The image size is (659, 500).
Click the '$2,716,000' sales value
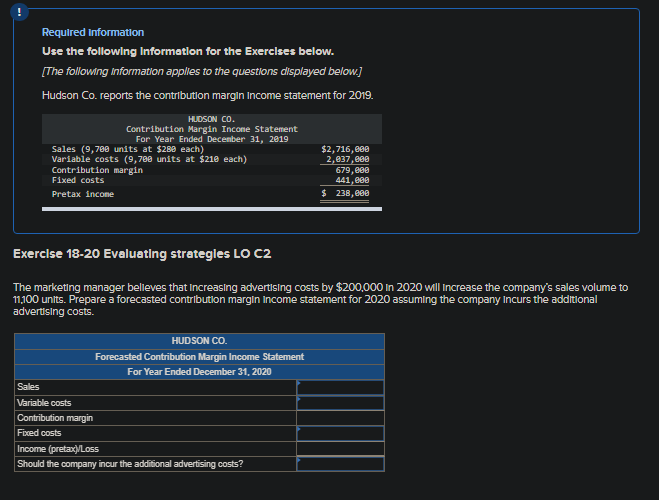[x=345, y=149]
